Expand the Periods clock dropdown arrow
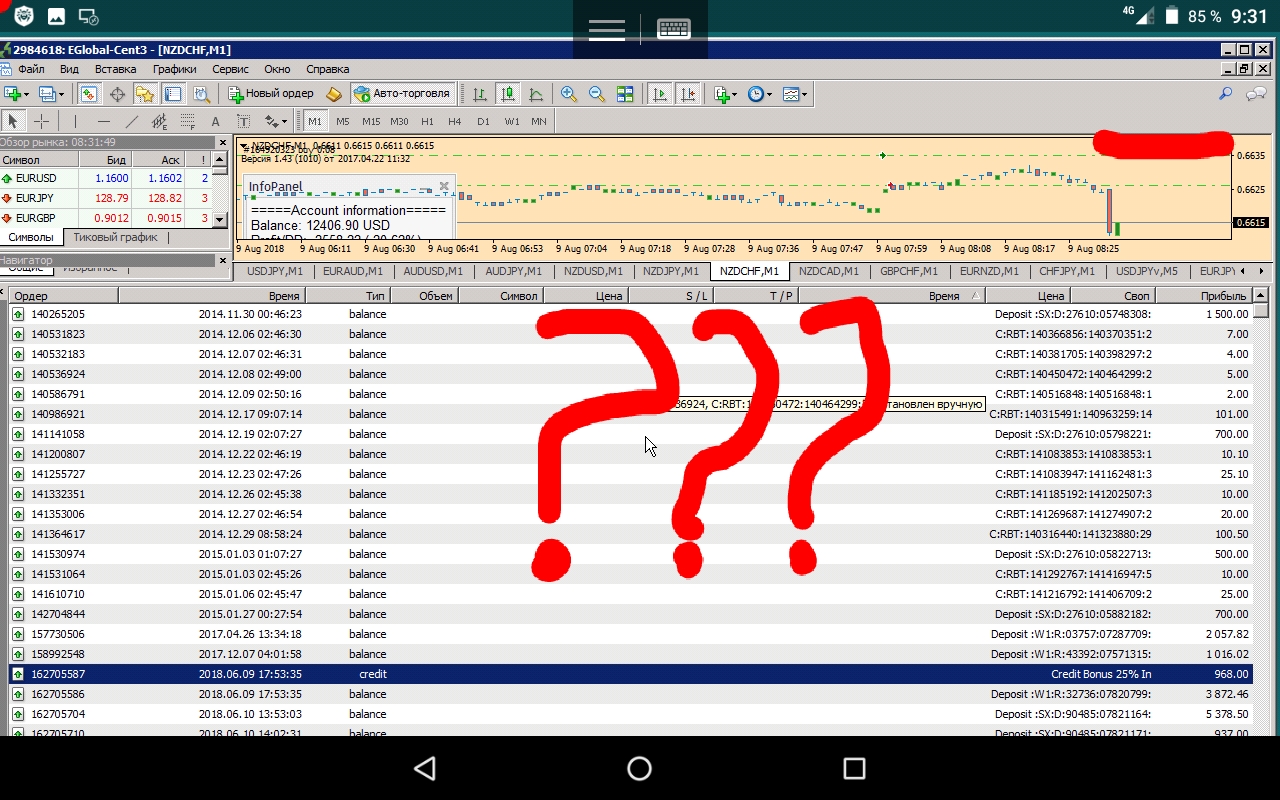Image resolution: width=1280 pixels, height=800 pixels. pos(769,94)
